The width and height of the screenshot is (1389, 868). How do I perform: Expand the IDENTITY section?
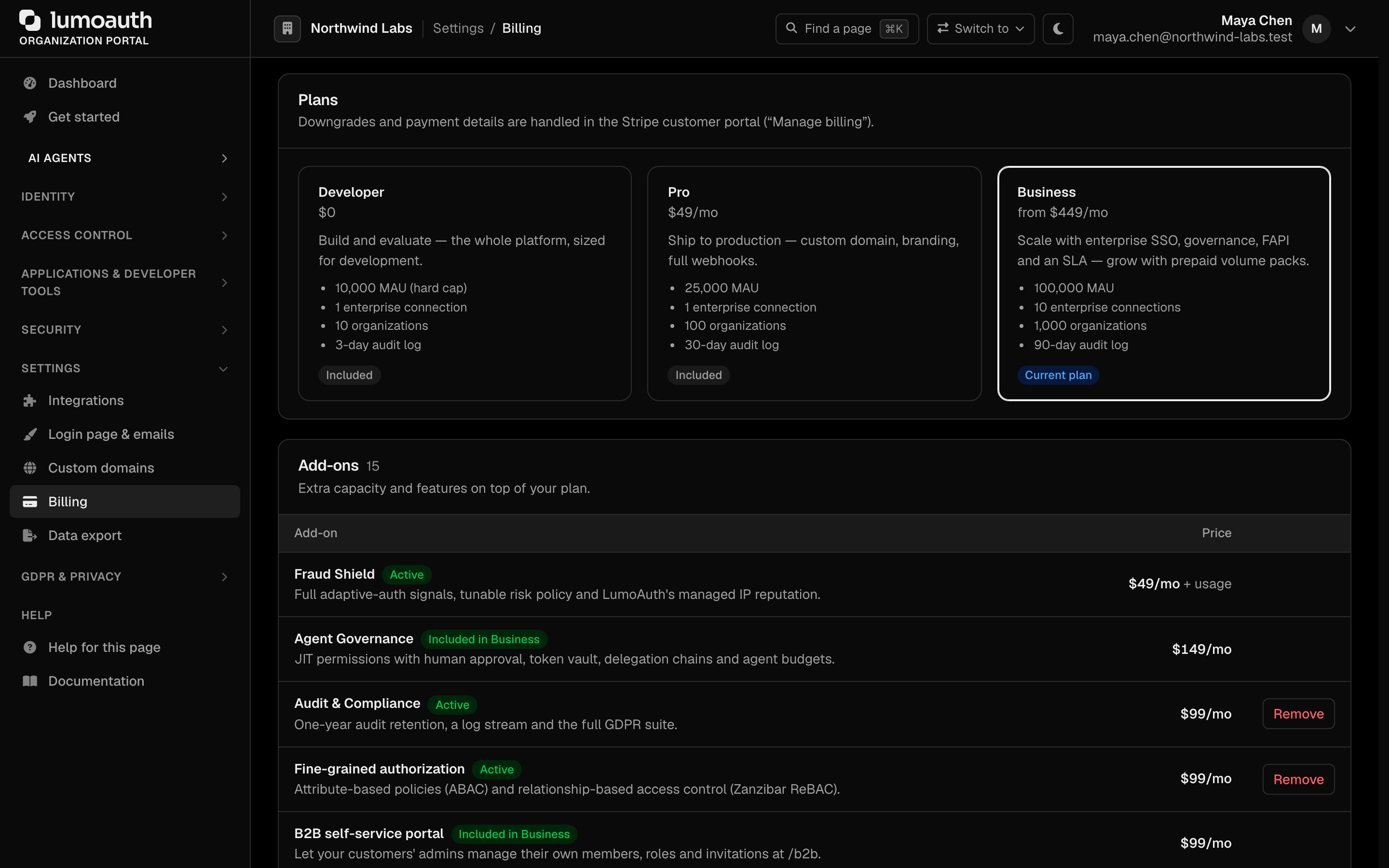click(124, 197)
